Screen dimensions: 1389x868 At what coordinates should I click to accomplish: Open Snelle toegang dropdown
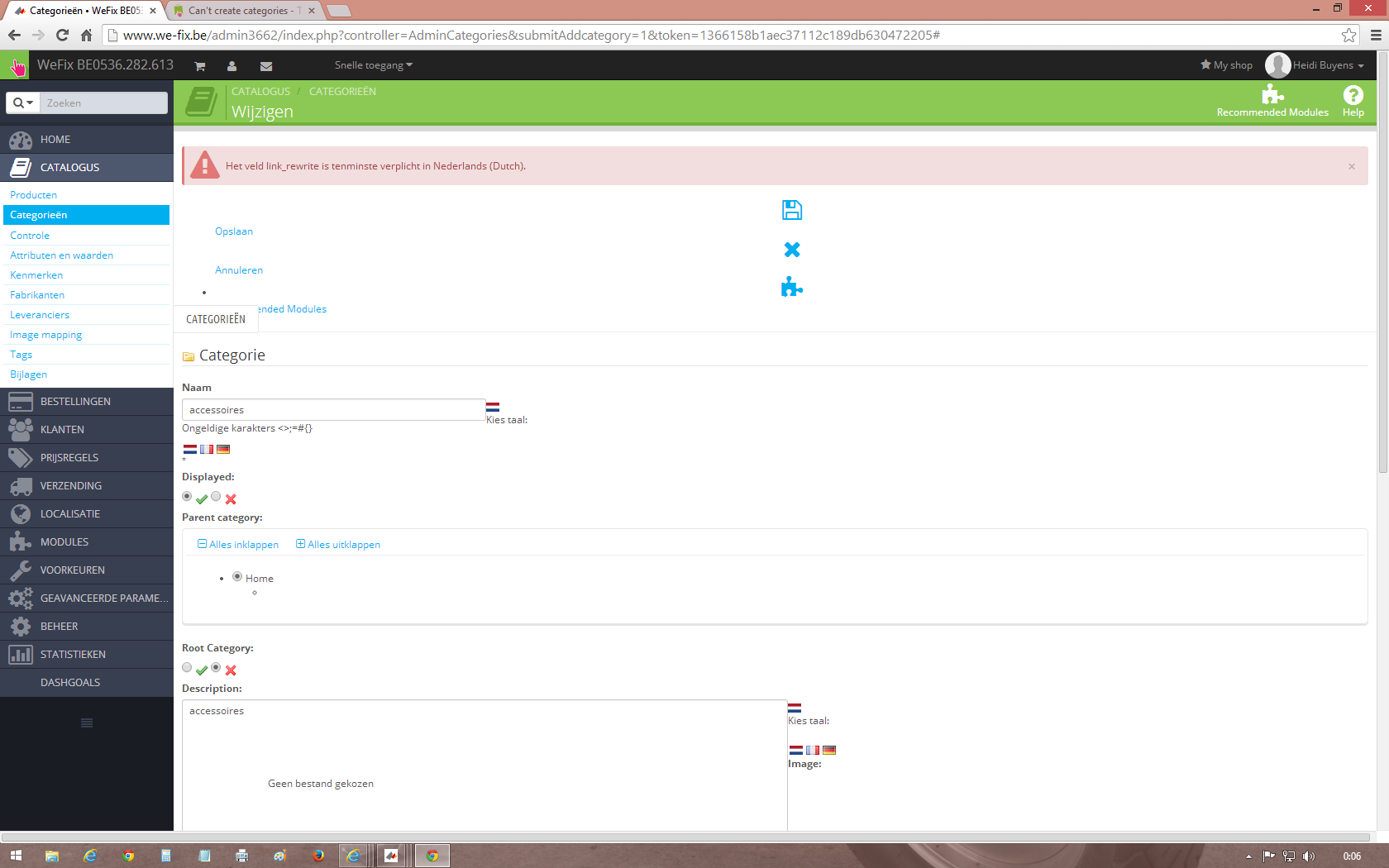373,65
